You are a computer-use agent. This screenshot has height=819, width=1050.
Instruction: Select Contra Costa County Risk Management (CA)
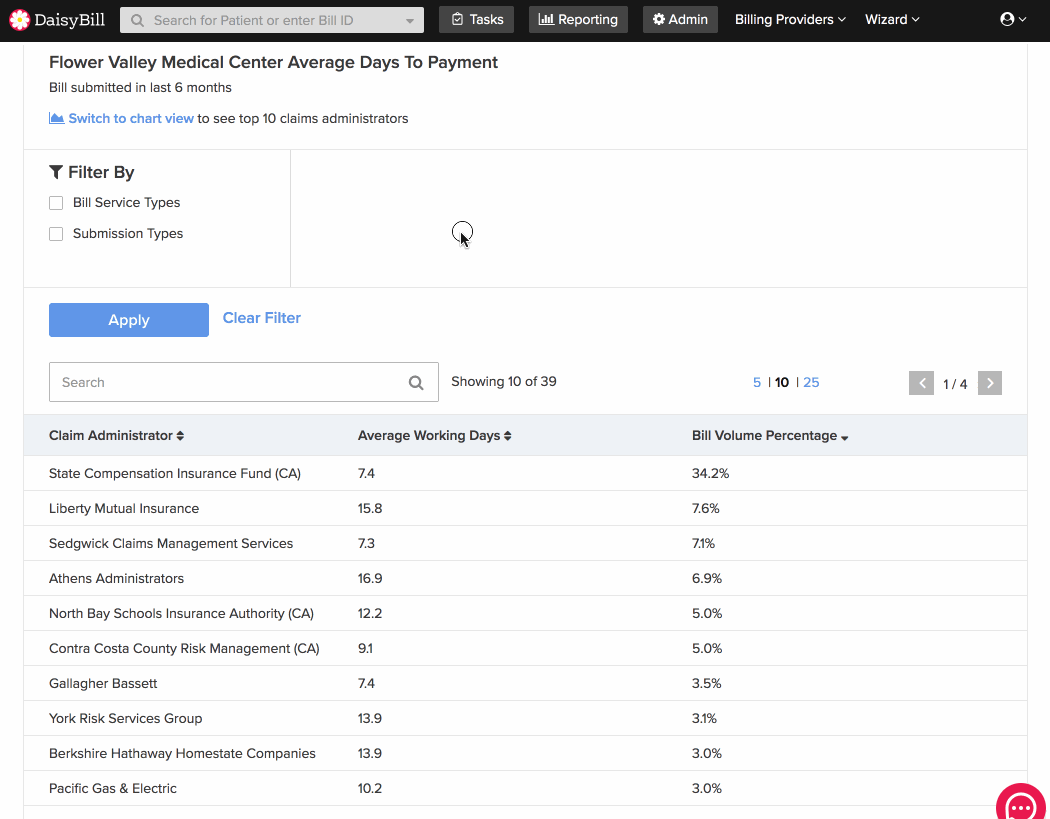[525, 648]
